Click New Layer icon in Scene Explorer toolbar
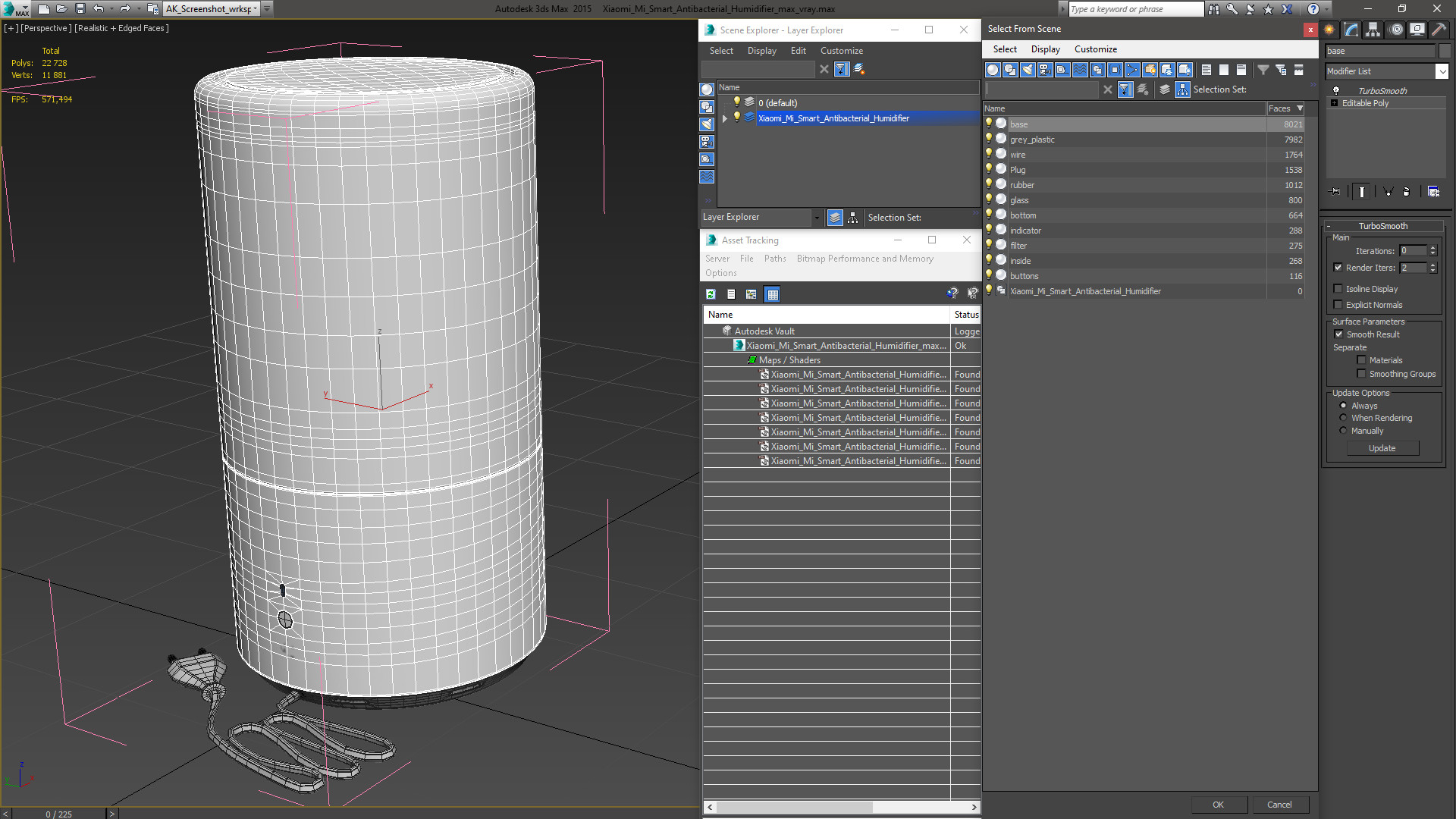Screen dimensions: 1456x819 [859, 69]
